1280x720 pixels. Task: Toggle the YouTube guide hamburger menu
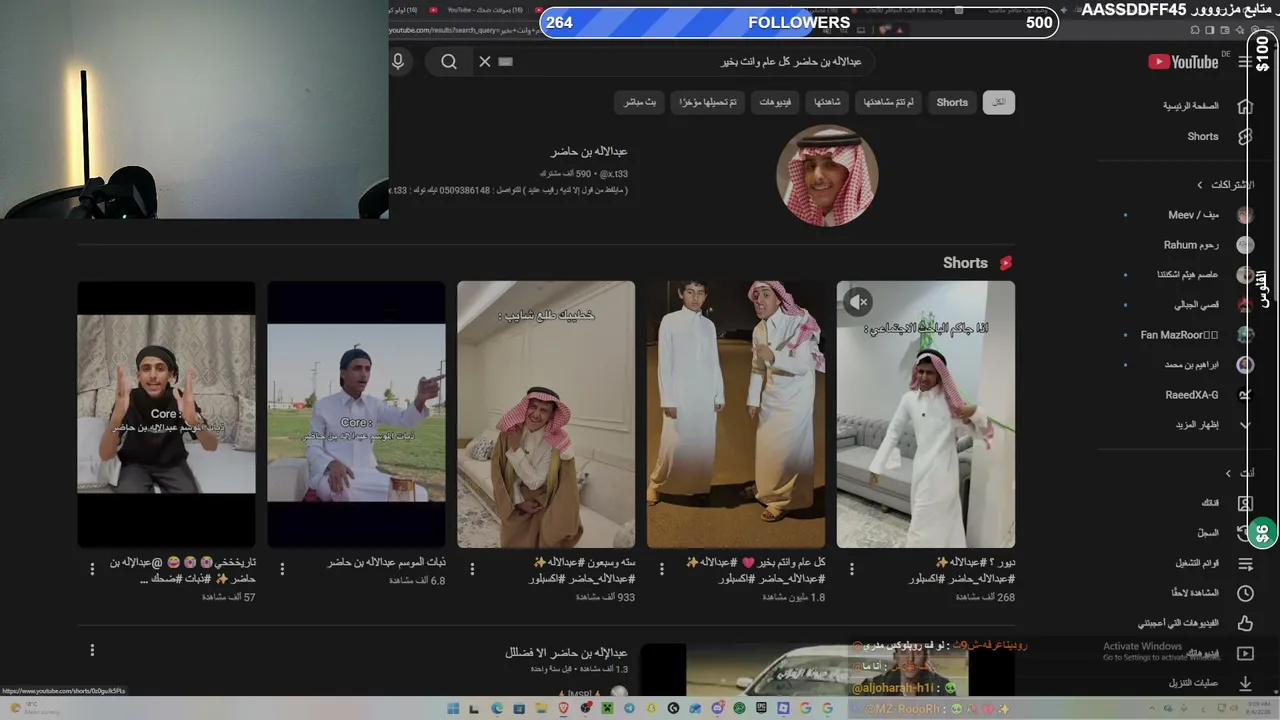click(x=1245, y=62)
